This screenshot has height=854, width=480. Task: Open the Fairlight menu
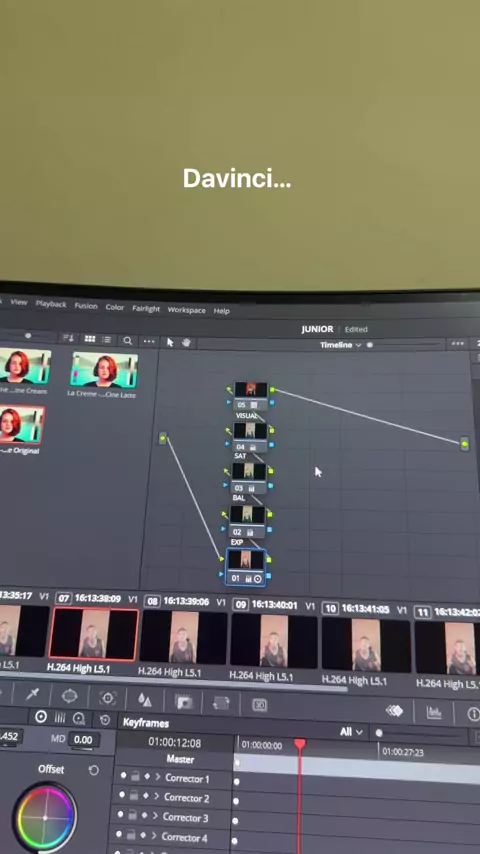click(146, 308)
